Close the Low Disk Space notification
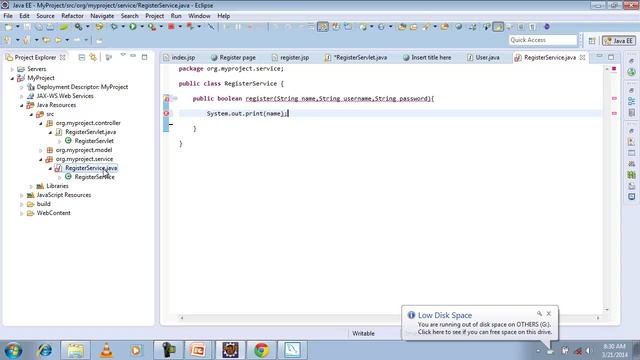Screen dimensions: 640x360 [x=549, y=313]
